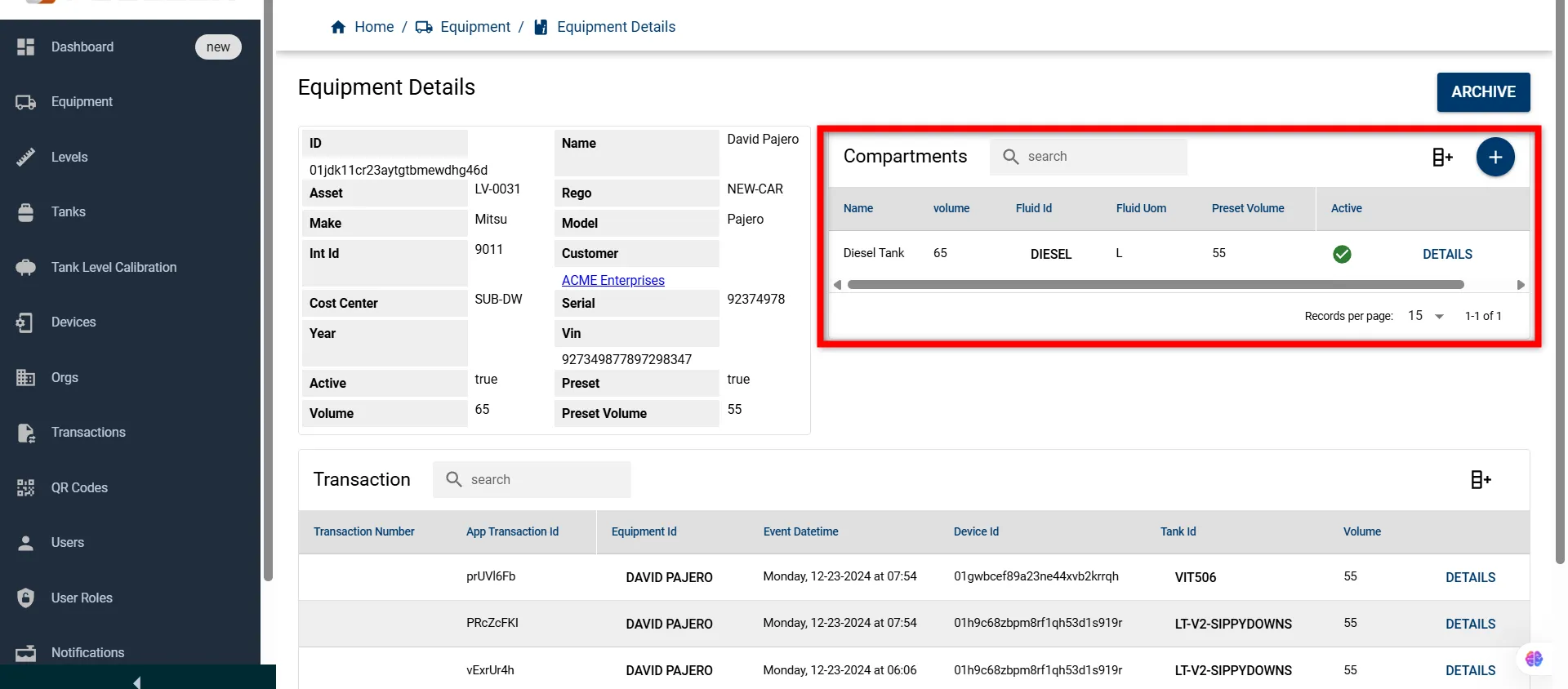This screenshot has height=689, width=1568.
Task: Click the Equipment truck icon in sidebar
Action: tap(25, 102)
